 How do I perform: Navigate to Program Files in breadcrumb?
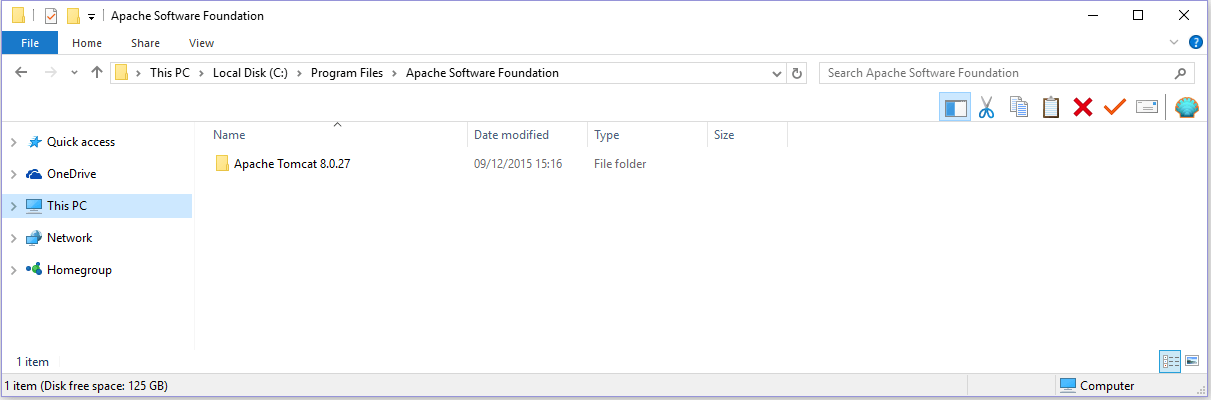coord(347,73)
